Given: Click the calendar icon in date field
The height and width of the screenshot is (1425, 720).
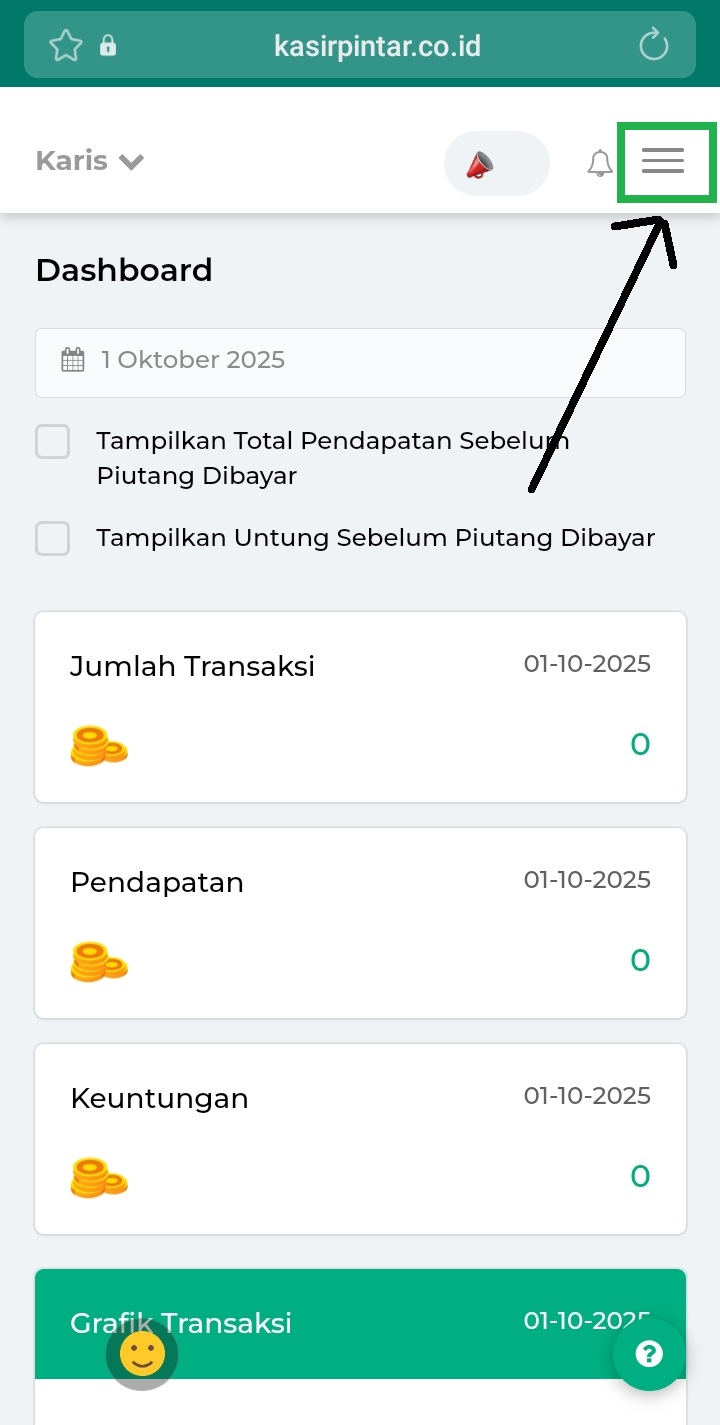Looking at the screenshot, I should pyautogui.click(x=73, y=360).
